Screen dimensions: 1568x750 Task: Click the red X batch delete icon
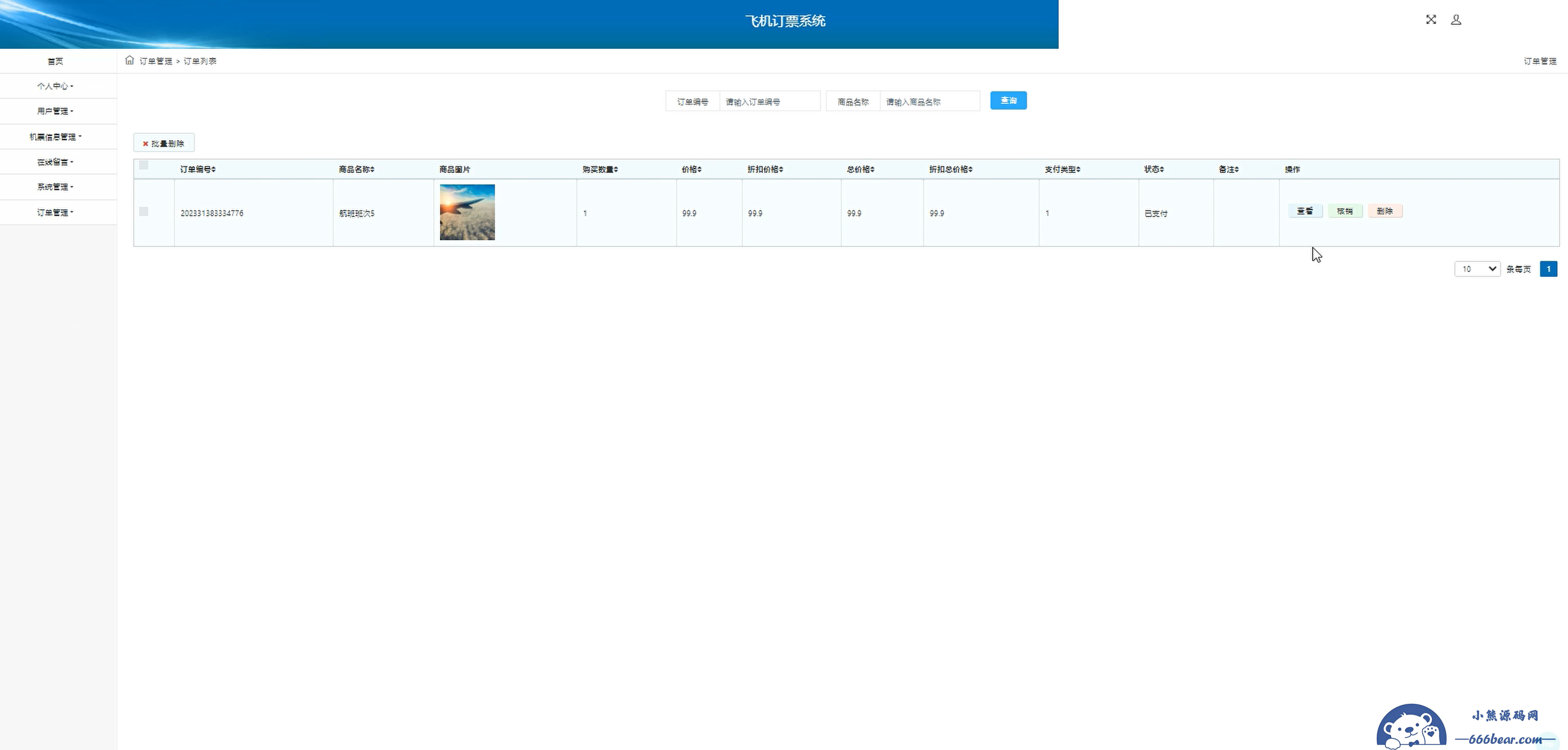[146, 144]
